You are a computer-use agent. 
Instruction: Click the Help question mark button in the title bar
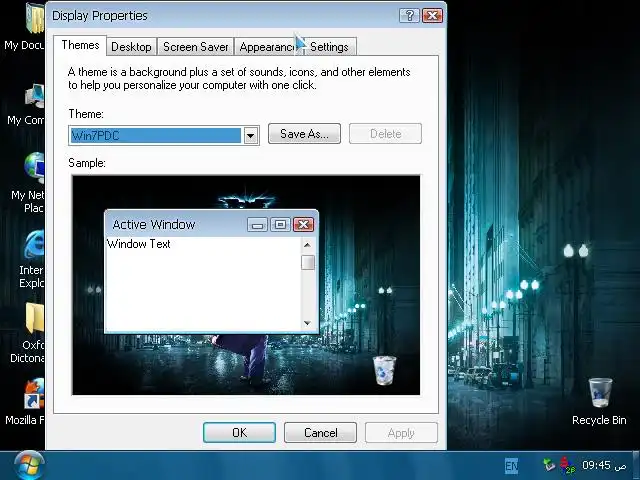pyautogui.click(x=409, y=16)
